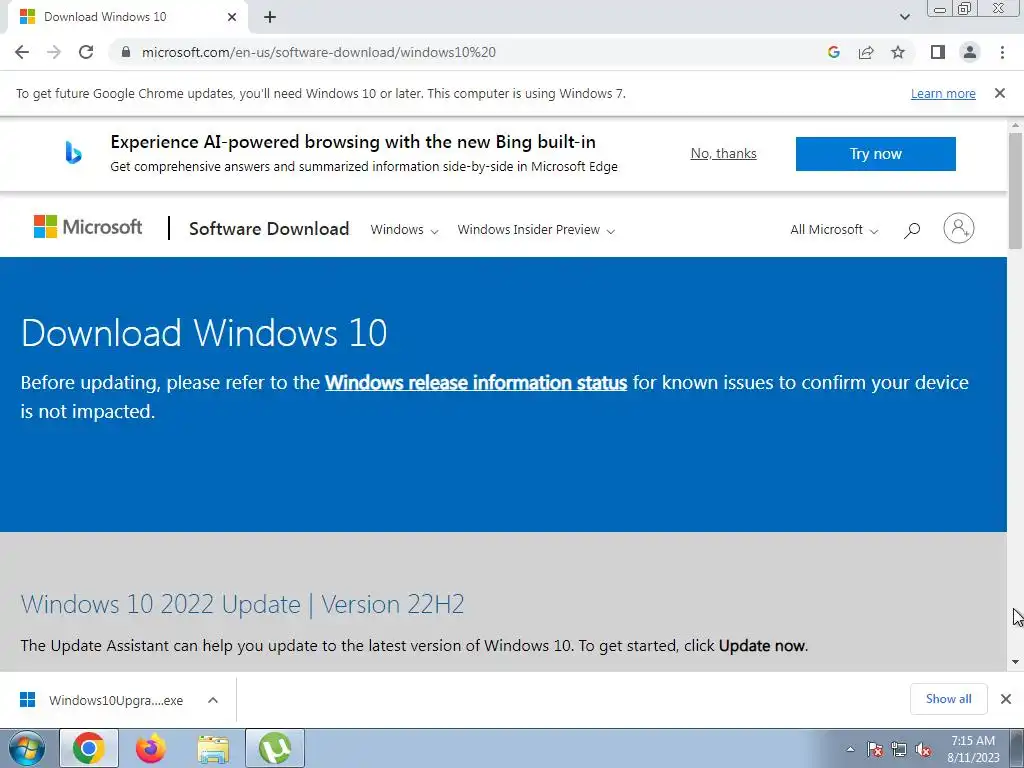
Task: Open site search magnifier
Action: [912, 230]
